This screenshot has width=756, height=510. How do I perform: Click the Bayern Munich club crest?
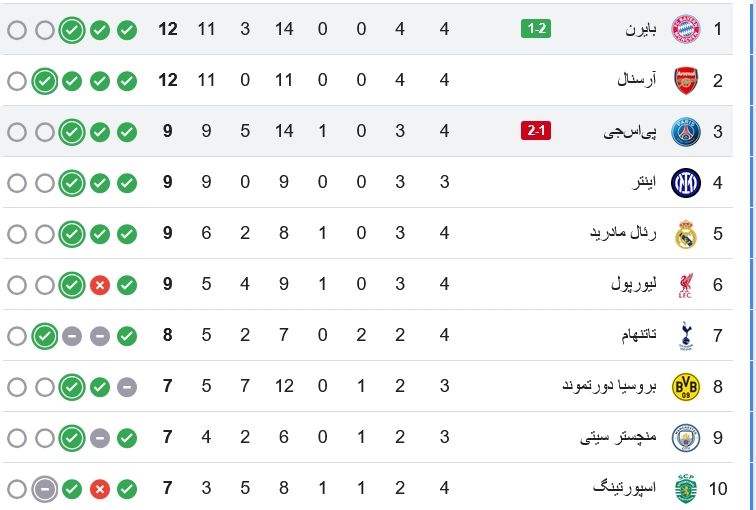tap(686, 29)
